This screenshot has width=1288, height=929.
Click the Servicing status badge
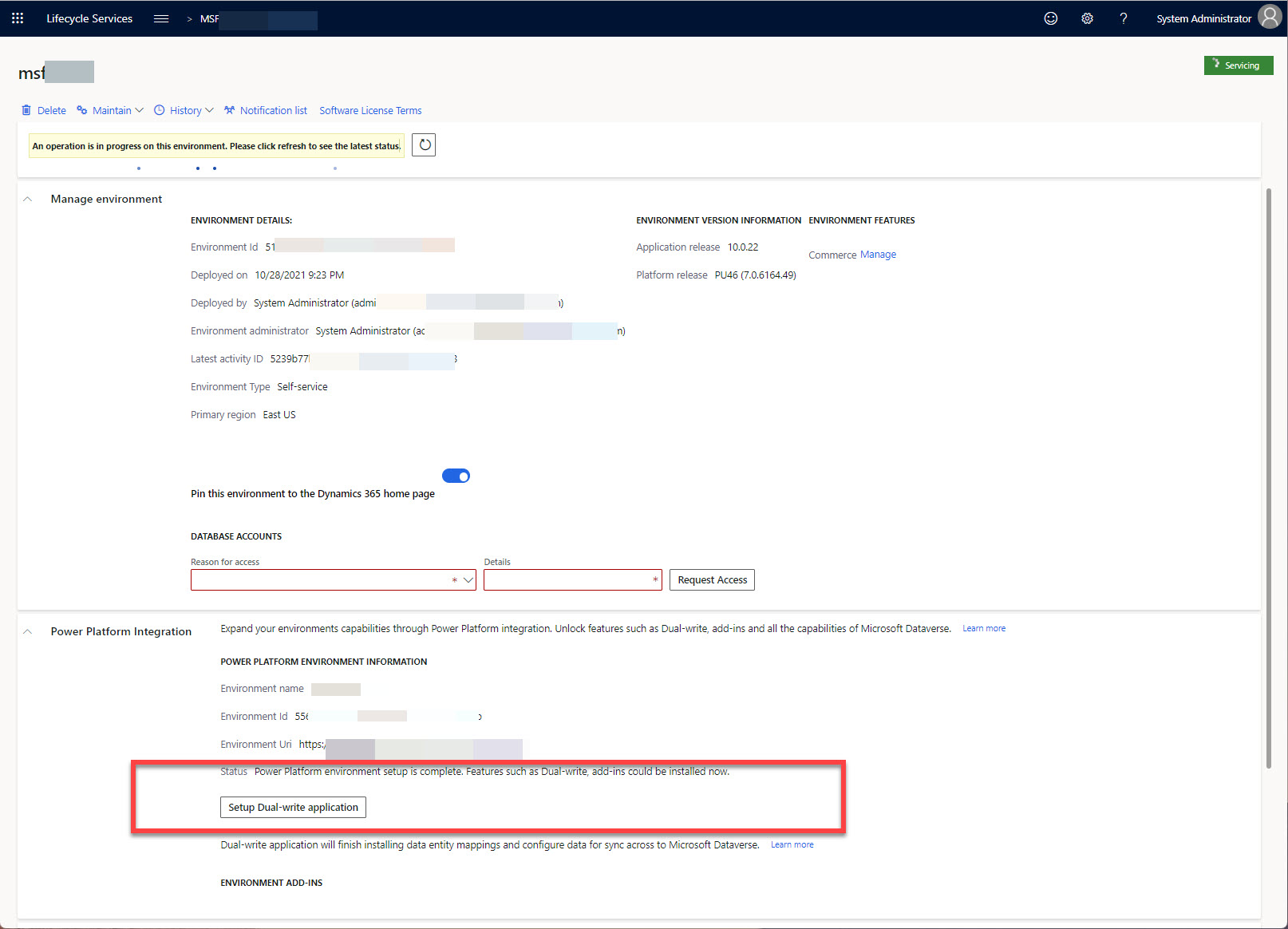(1239, 65)
